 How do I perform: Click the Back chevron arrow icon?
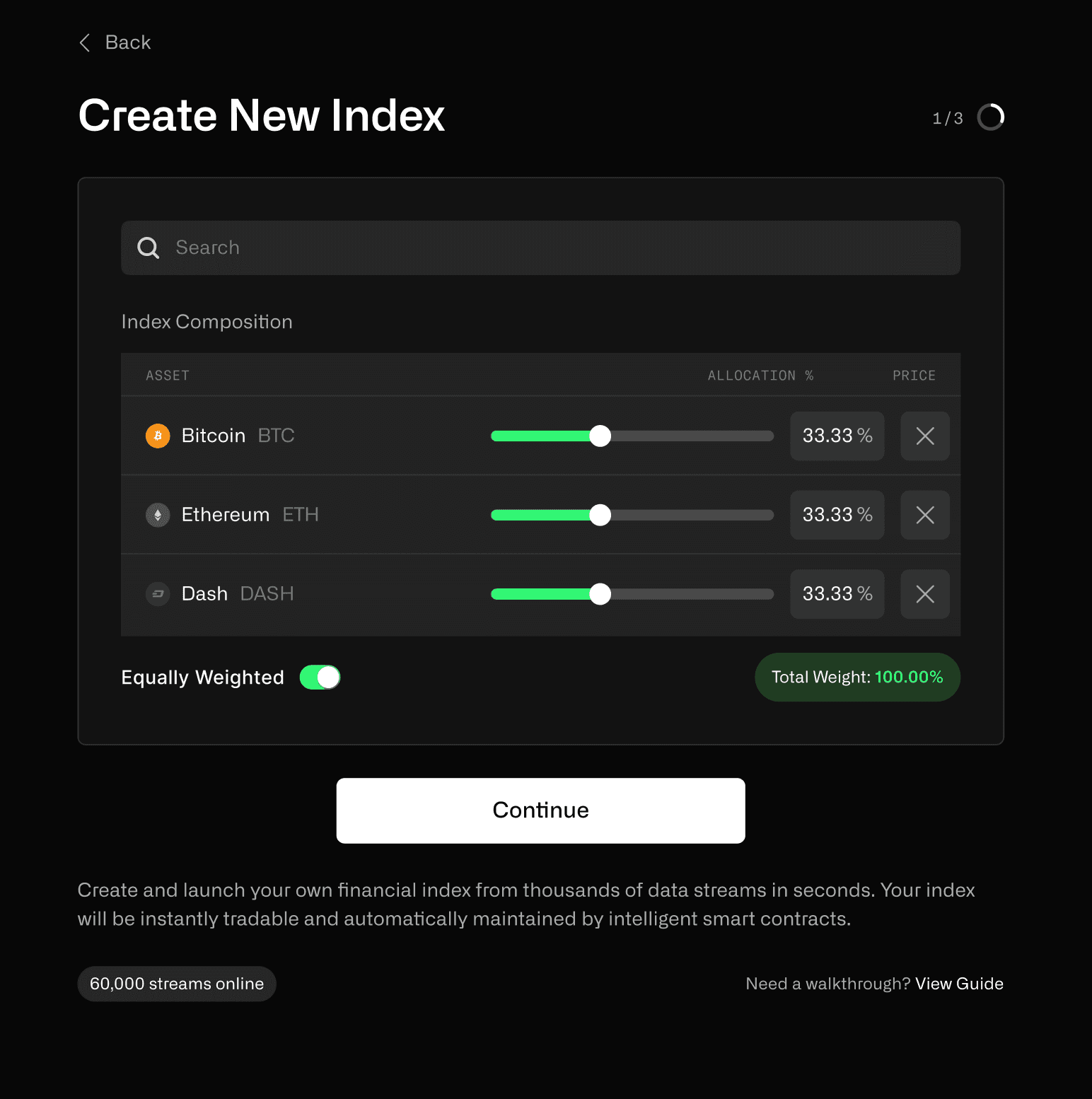(x=85, y=42)
